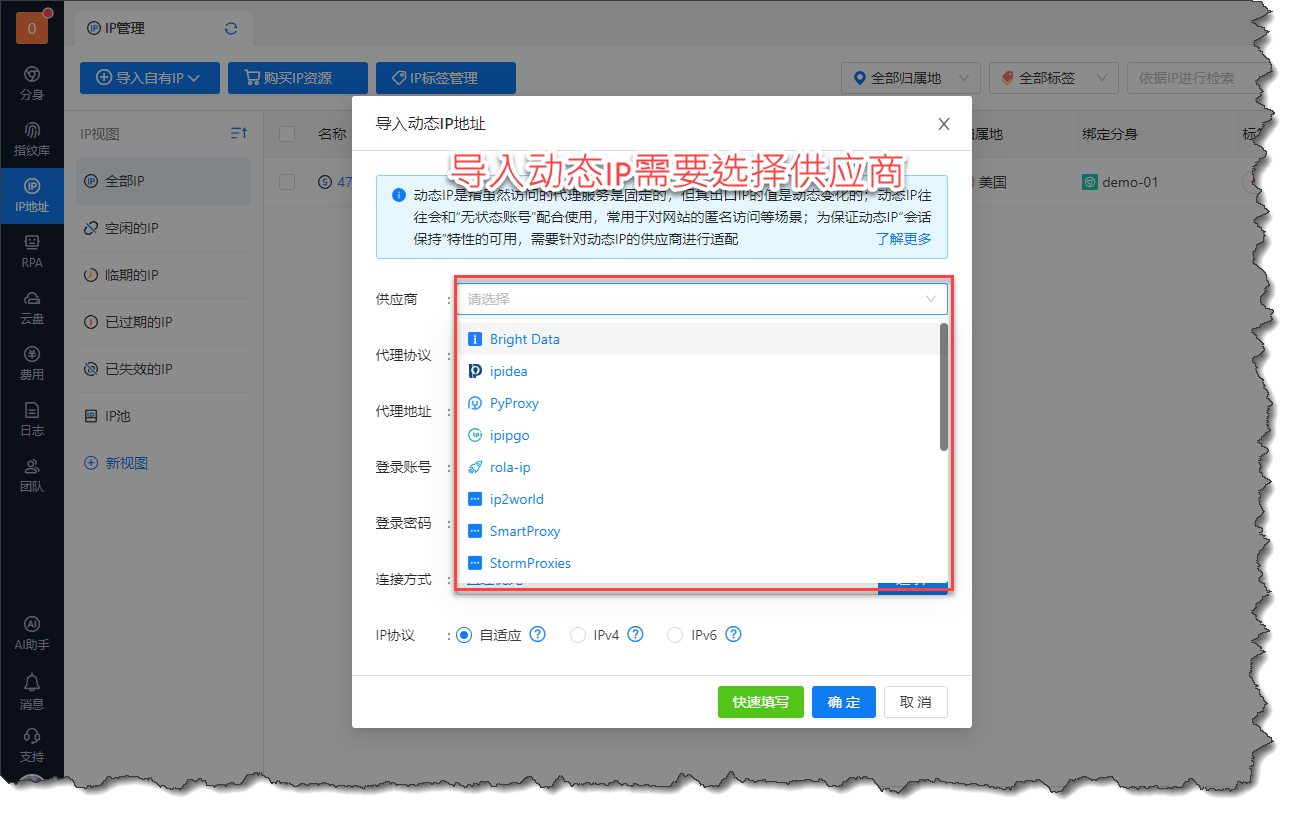The image size is (1296, 817).
Task: Choose ip2world supplier
Action: (698, 499)
